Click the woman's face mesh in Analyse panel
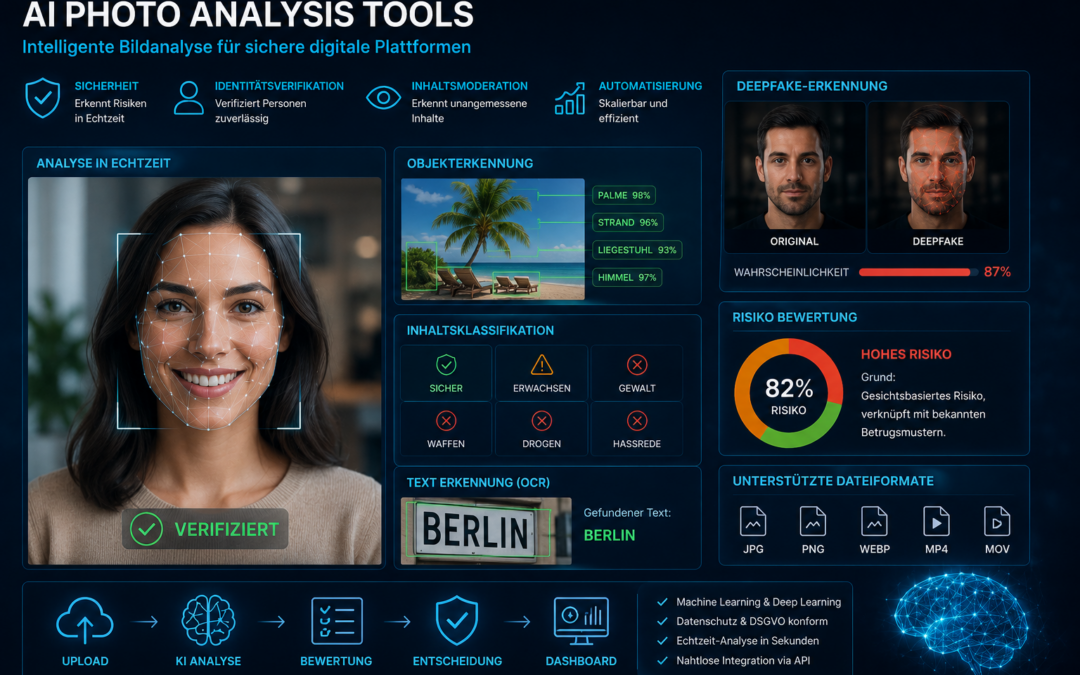The image size is (1080, 675). point(209,331)
